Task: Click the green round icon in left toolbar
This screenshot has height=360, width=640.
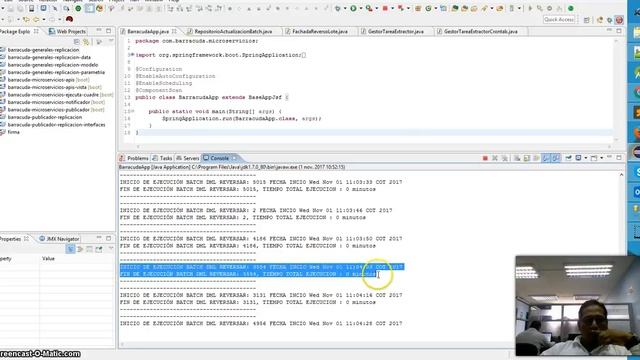Action: coord(78,8)
